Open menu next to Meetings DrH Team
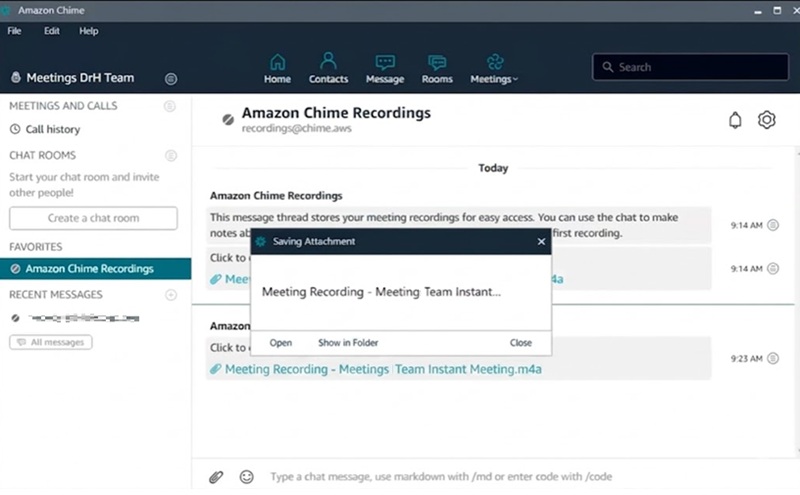The height and width of the screenshot is (495, 800). click(171, 79)
